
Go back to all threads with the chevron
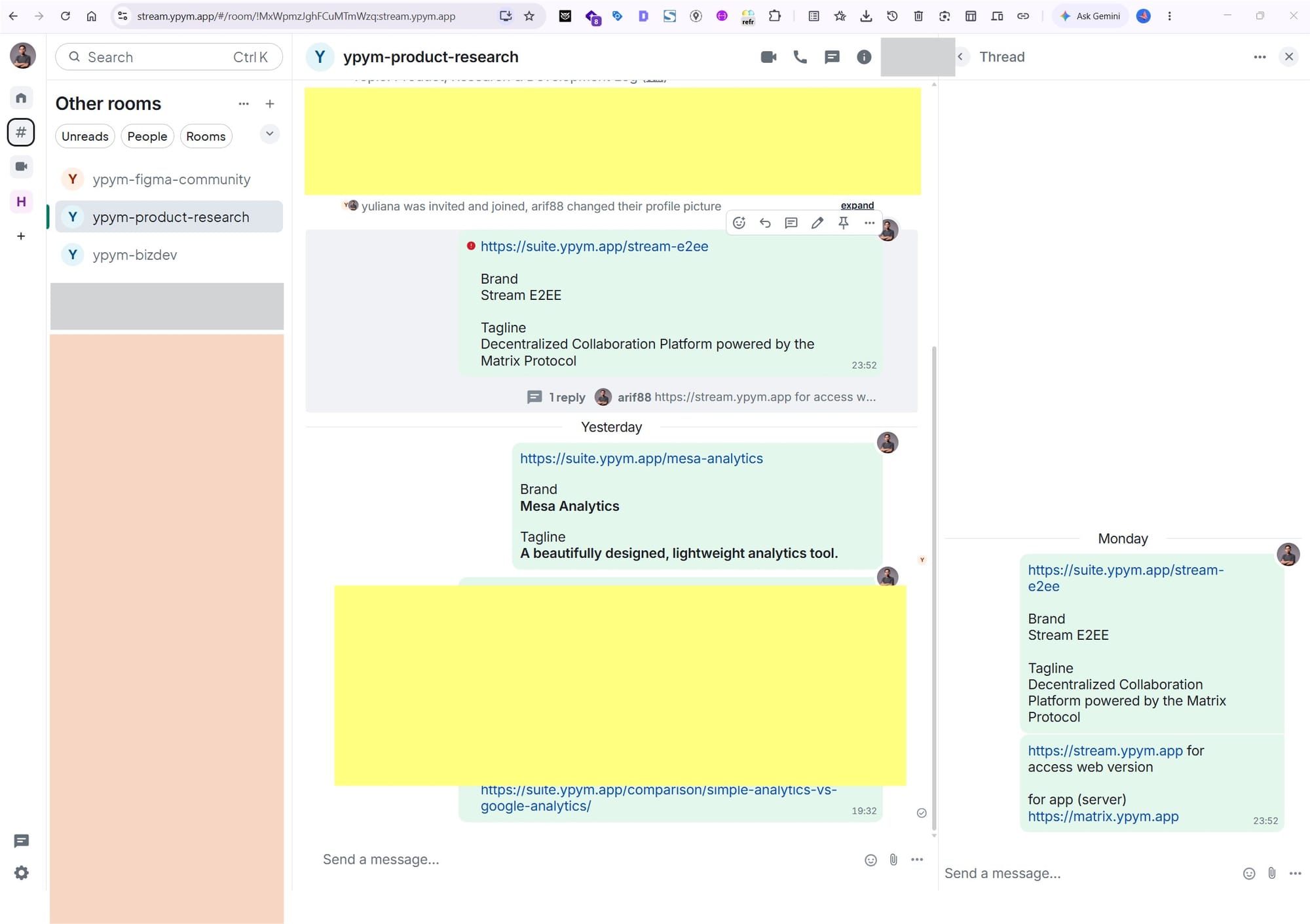[960, 57]
